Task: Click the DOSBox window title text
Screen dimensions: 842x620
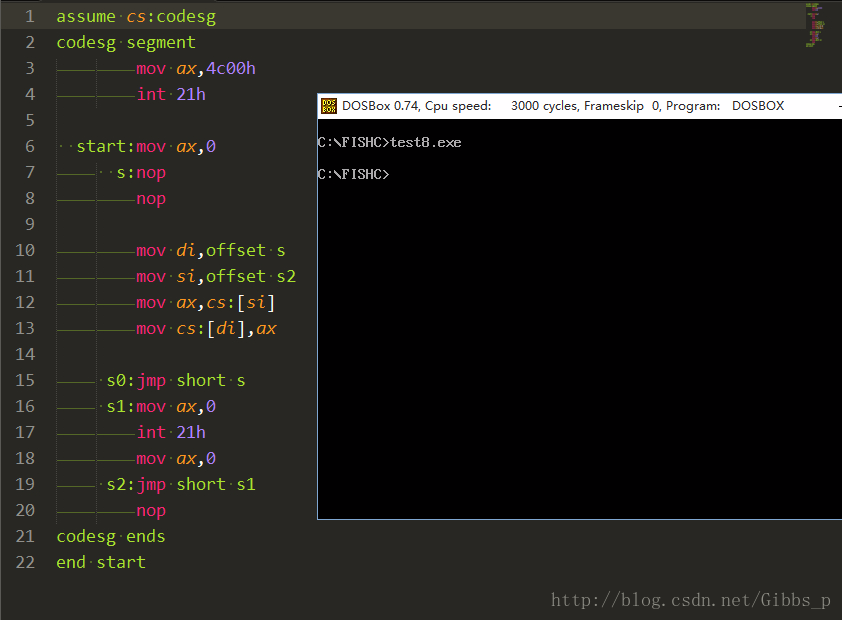Action: (x=563, y=106)
